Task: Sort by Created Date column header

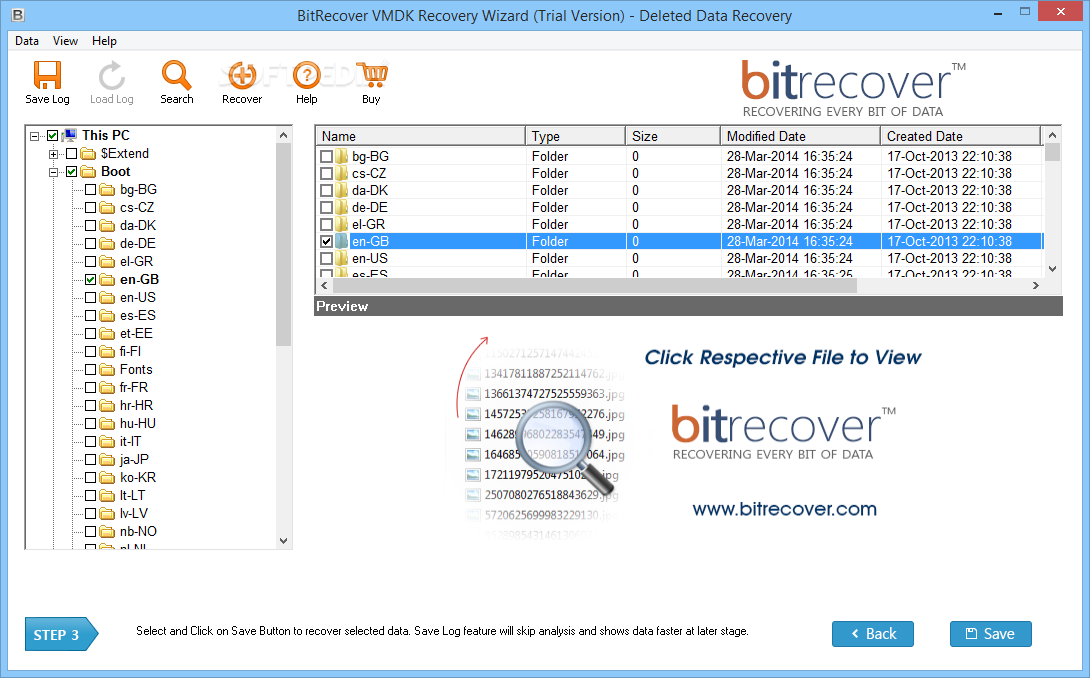Action: [961, 136]
